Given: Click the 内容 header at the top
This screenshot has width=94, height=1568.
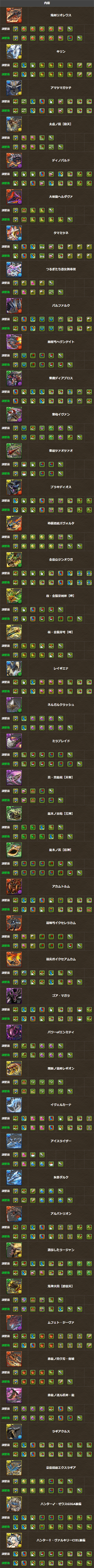Looking at the screenshot, I should click(x=47, y=3).
